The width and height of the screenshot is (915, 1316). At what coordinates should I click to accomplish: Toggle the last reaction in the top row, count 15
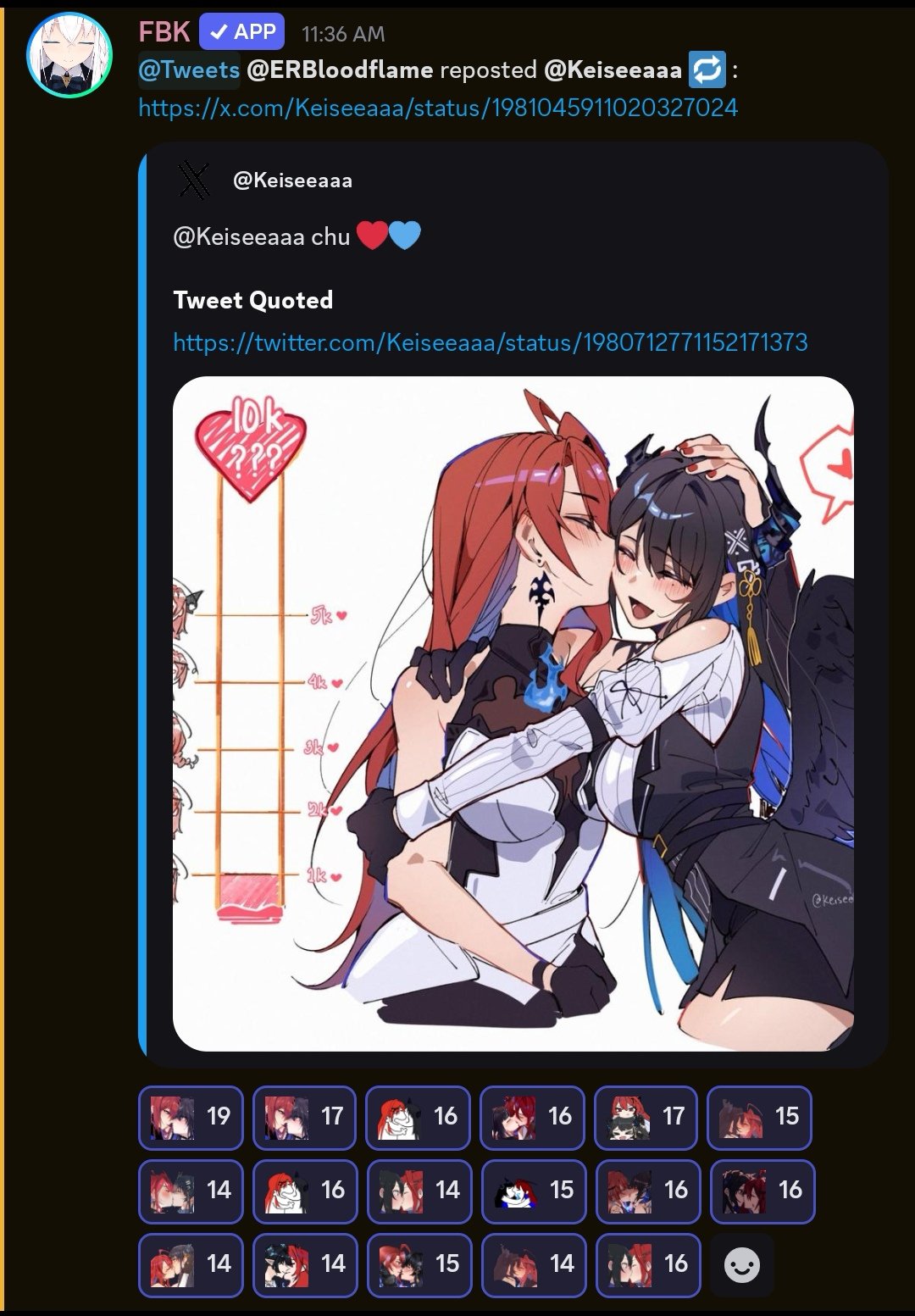click(760, 1117)
